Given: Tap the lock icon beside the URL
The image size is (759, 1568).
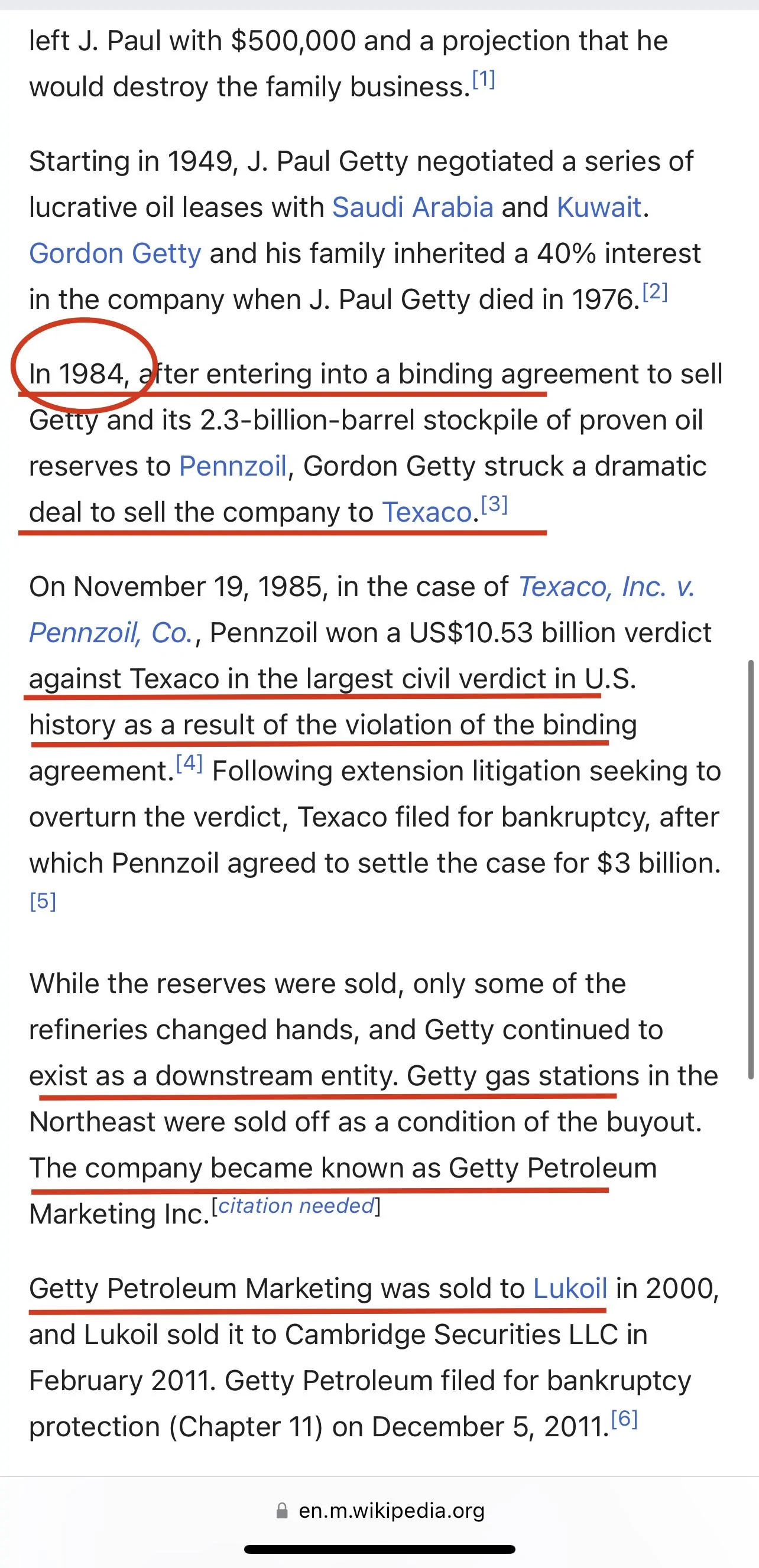Looking at the screenshot, I should [282, 1511].
